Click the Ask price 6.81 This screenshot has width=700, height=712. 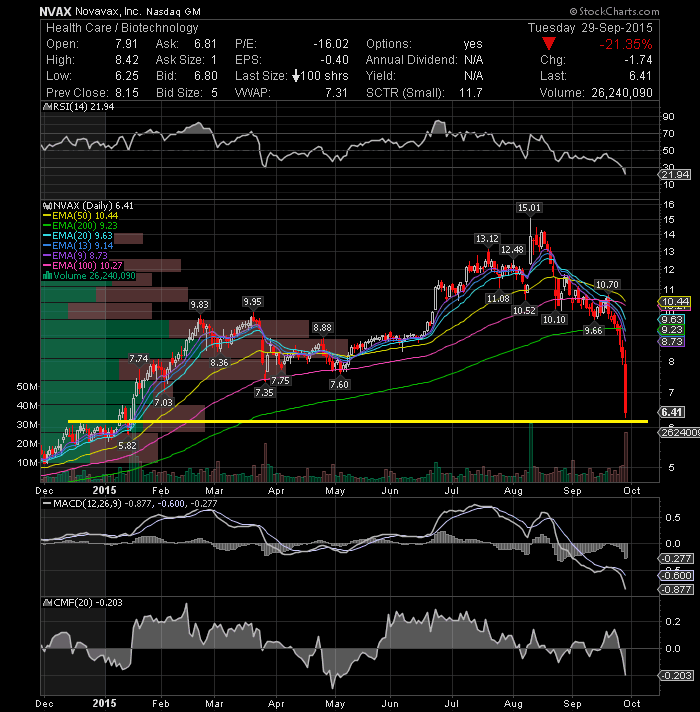click(x=206, y=44)
